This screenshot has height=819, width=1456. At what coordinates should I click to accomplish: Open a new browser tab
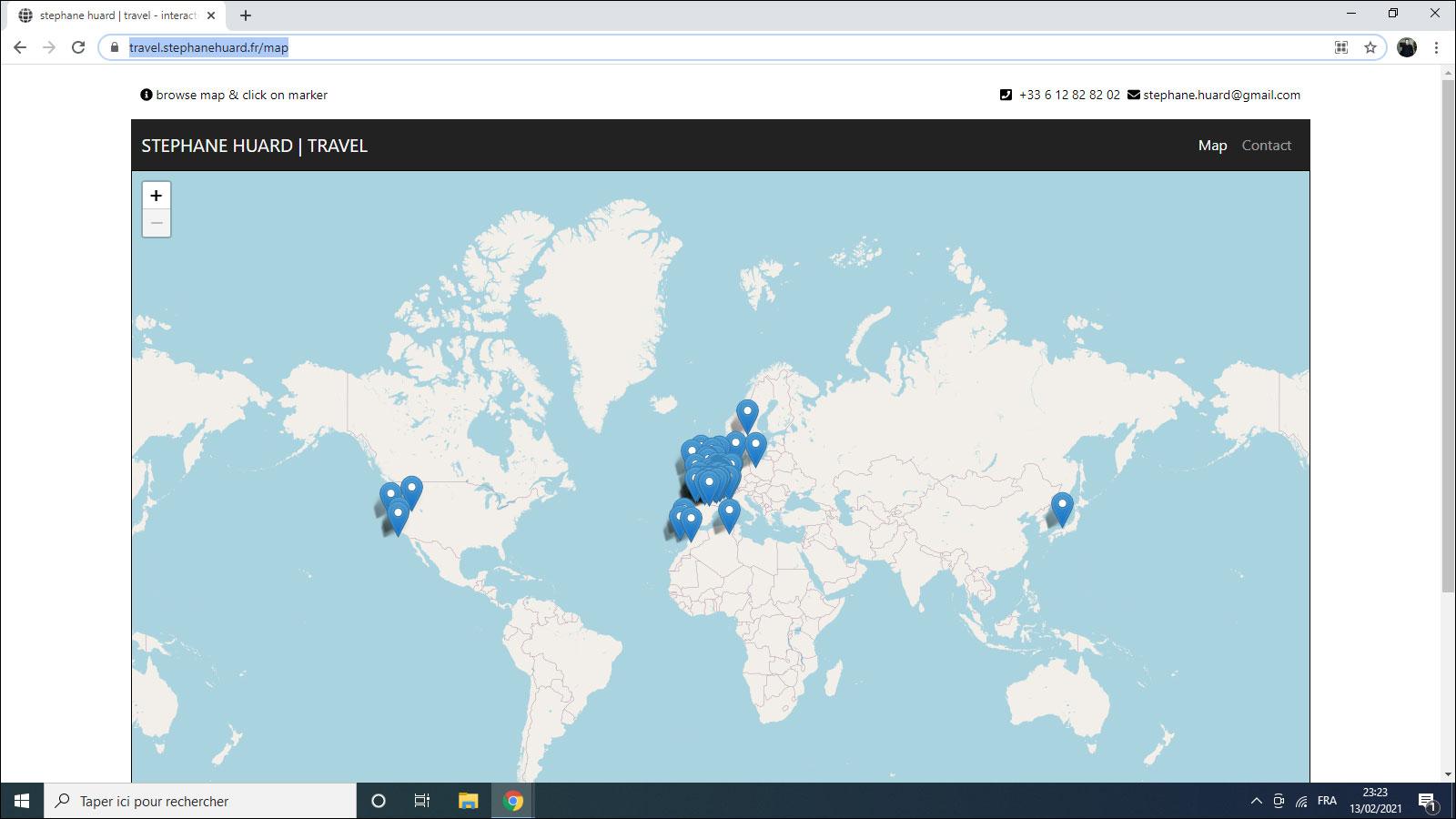coord(246,15)
